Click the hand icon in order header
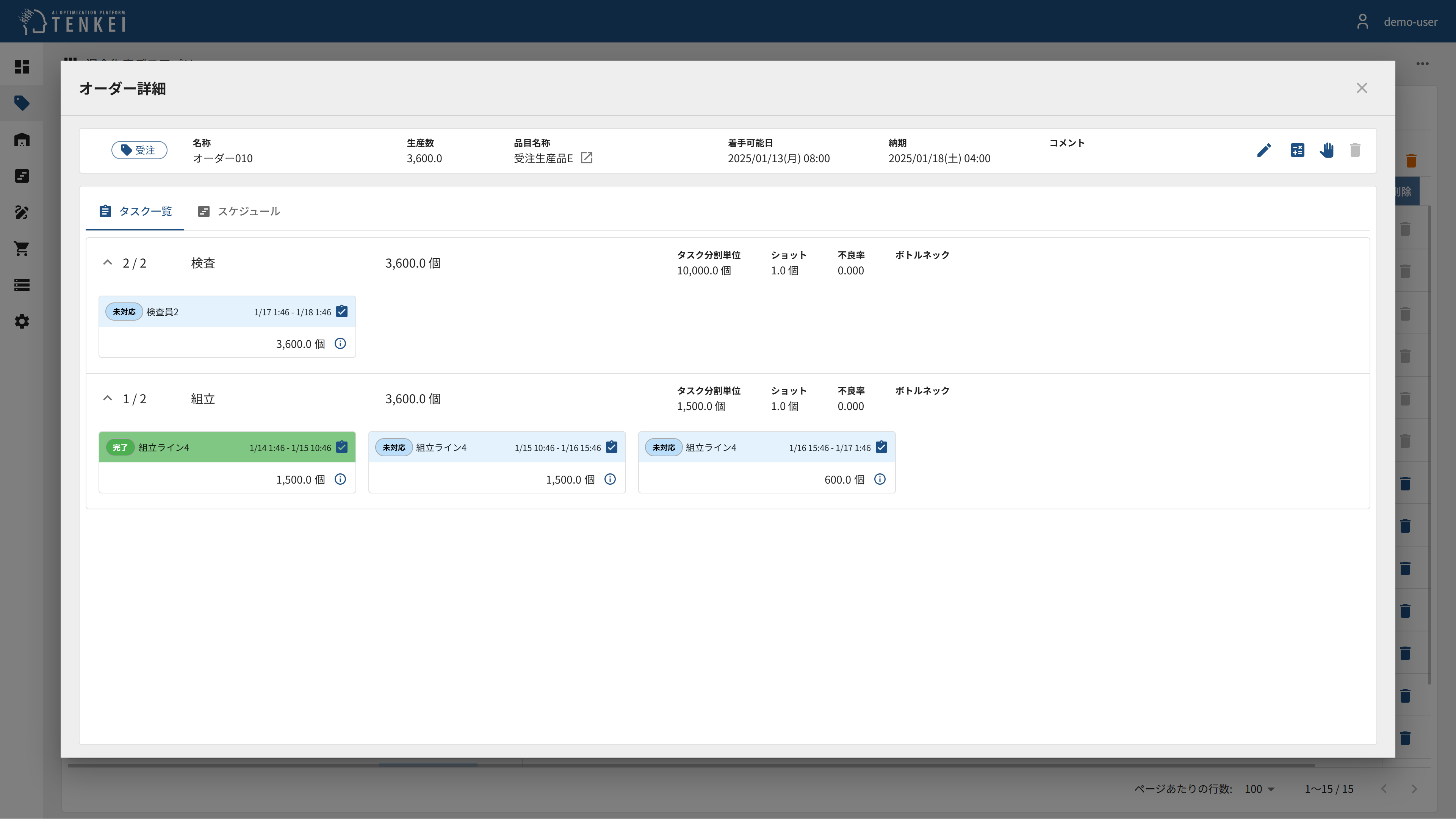Screen dimensions: 1456x819 (x=1326, y=150)
